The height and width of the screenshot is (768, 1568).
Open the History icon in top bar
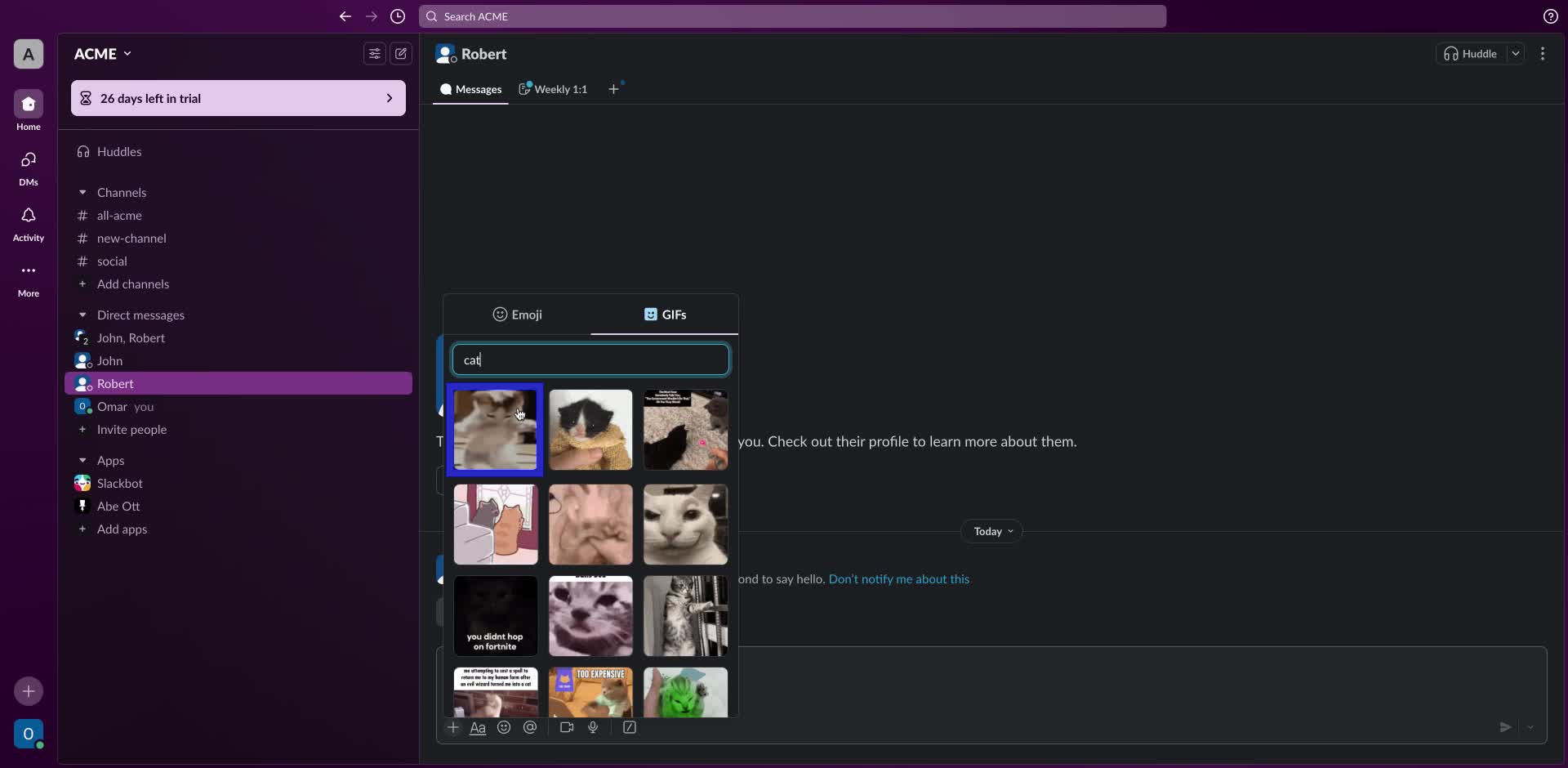click(398, 16)
